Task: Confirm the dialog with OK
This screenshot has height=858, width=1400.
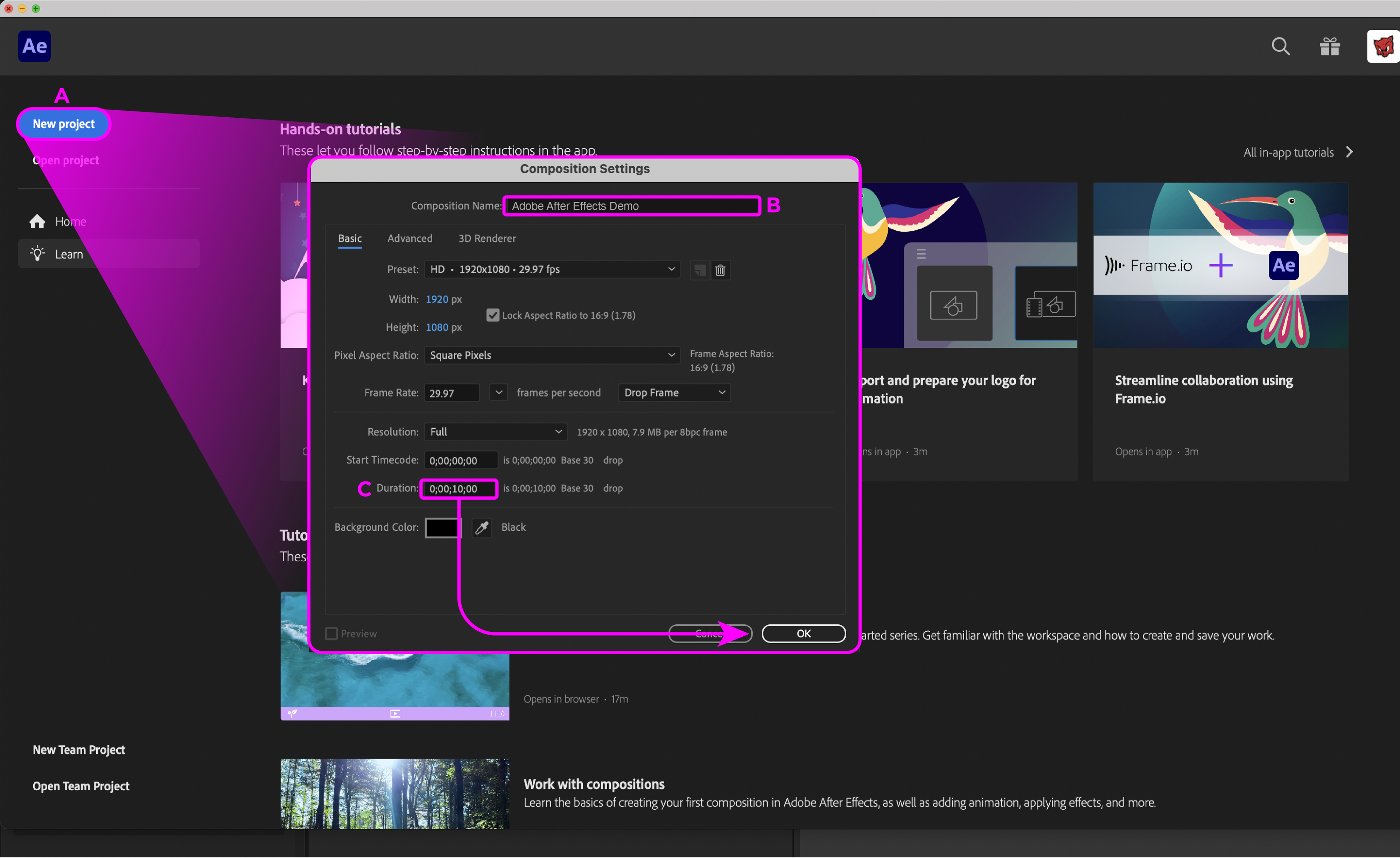Action: pyautogui.click(x=803, y=634)
